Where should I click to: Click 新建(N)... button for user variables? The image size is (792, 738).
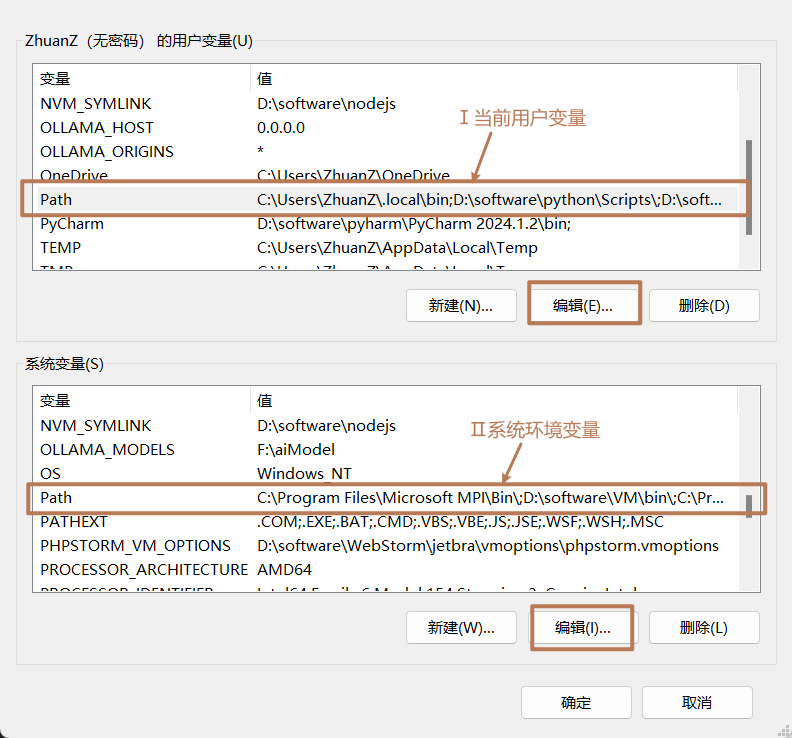[x=461, y=306]
